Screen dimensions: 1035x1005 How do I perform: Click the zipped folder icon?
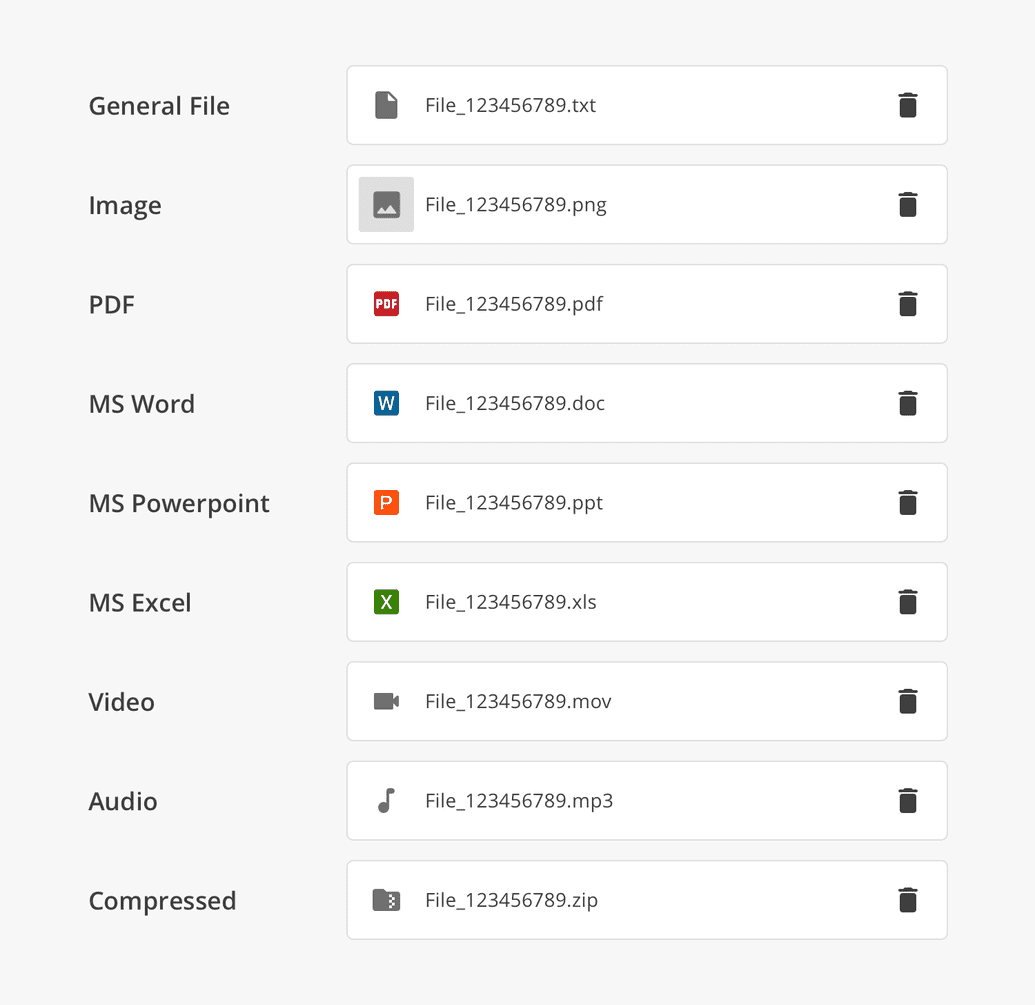386,900
